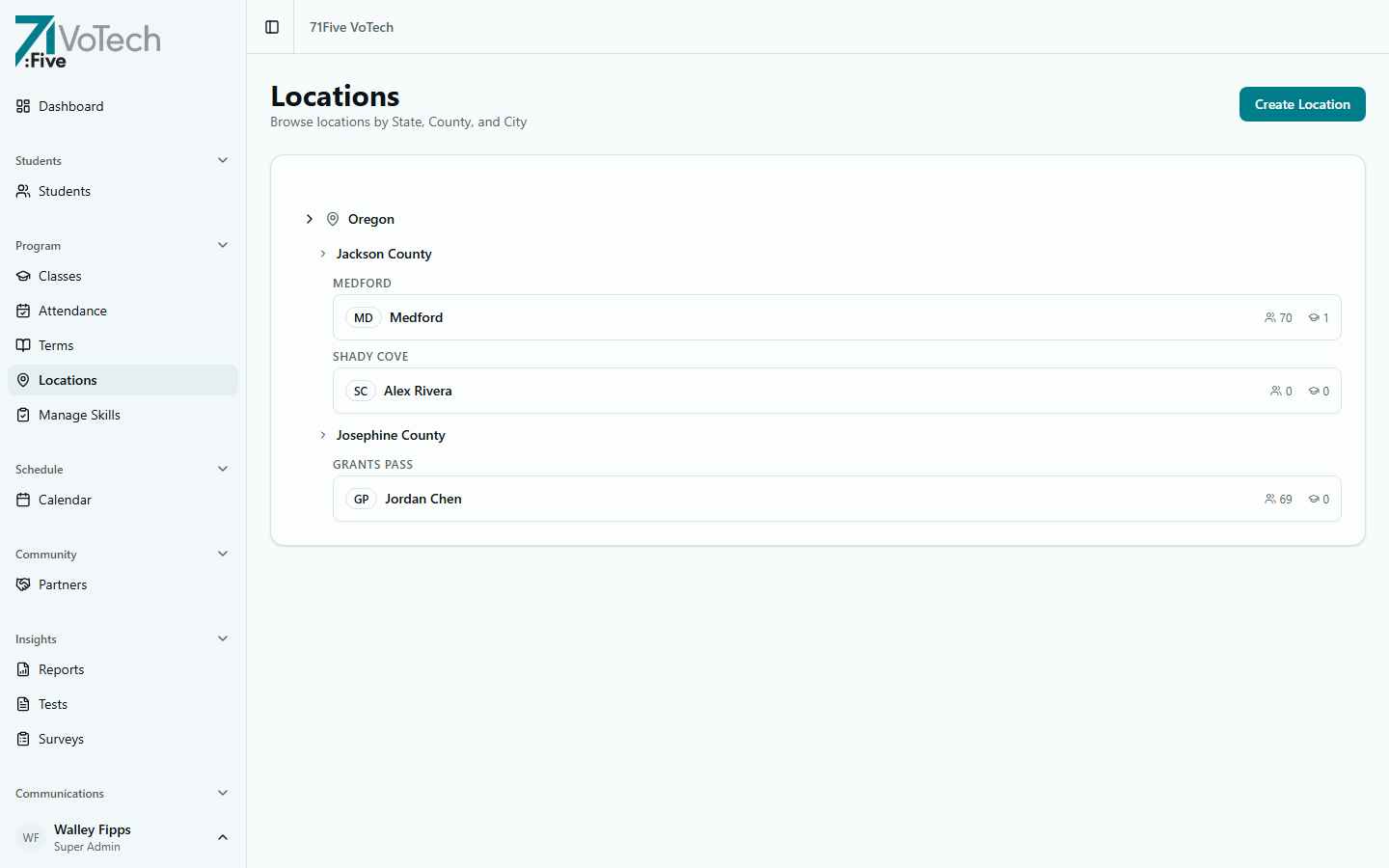1389x868 pixels.
Task: Select the Calendar icon under Schedule
Action: pos(22,500)
